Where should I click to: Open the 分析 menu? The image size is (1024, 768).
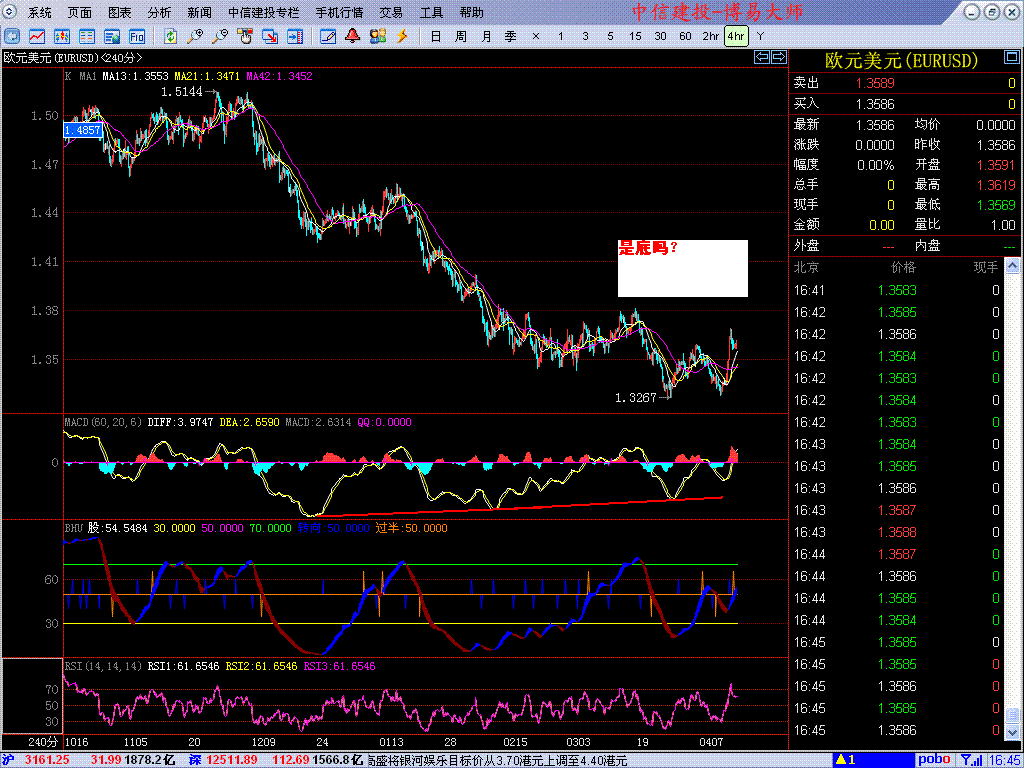tap(159, 12)
